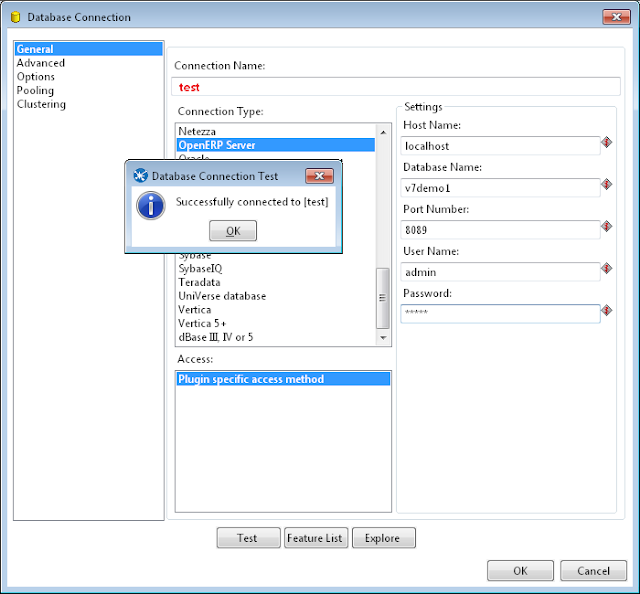This screenshot has height=594, width=640.
Task: Click the connection type list scroll down arrow
Action: coord(383,338)
